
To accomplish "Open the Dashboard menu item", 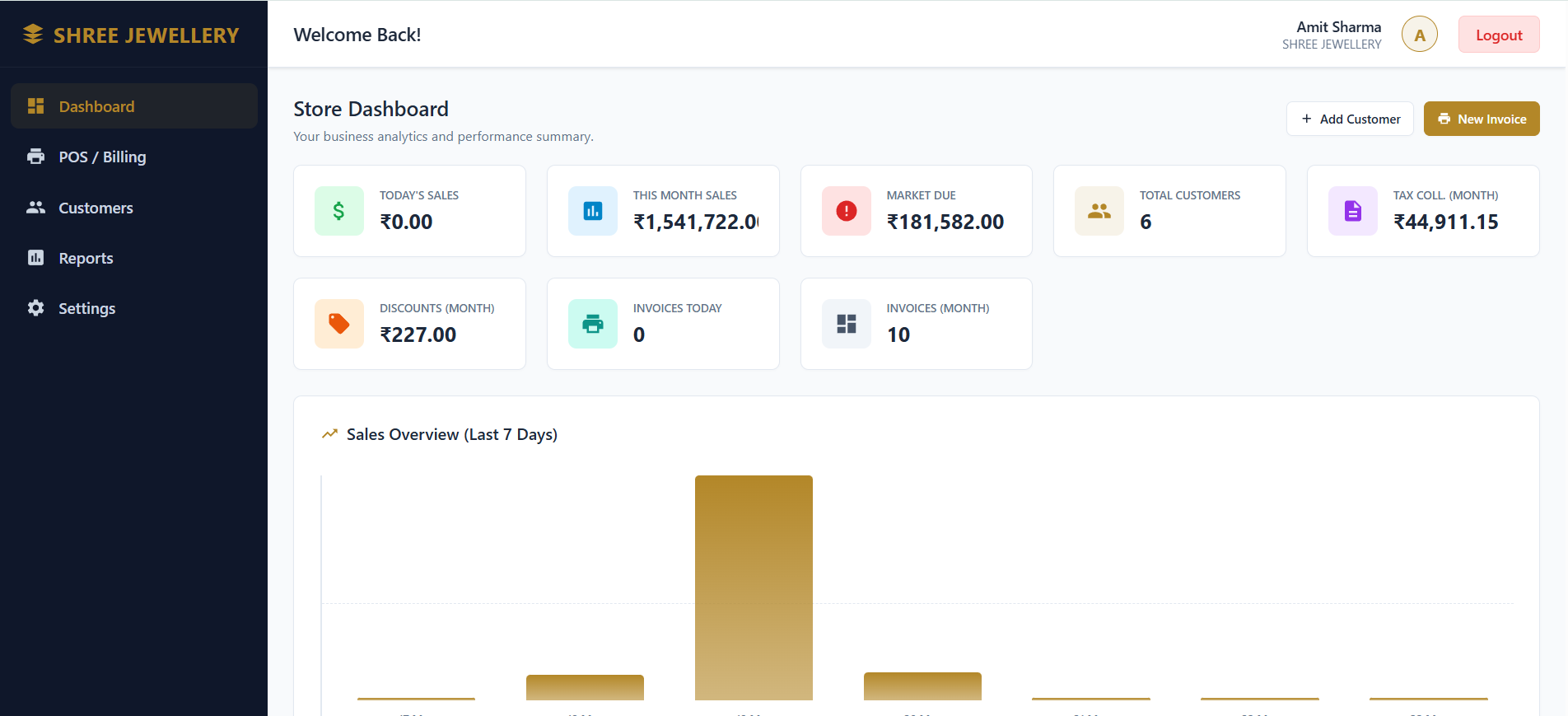I will 134,106.
